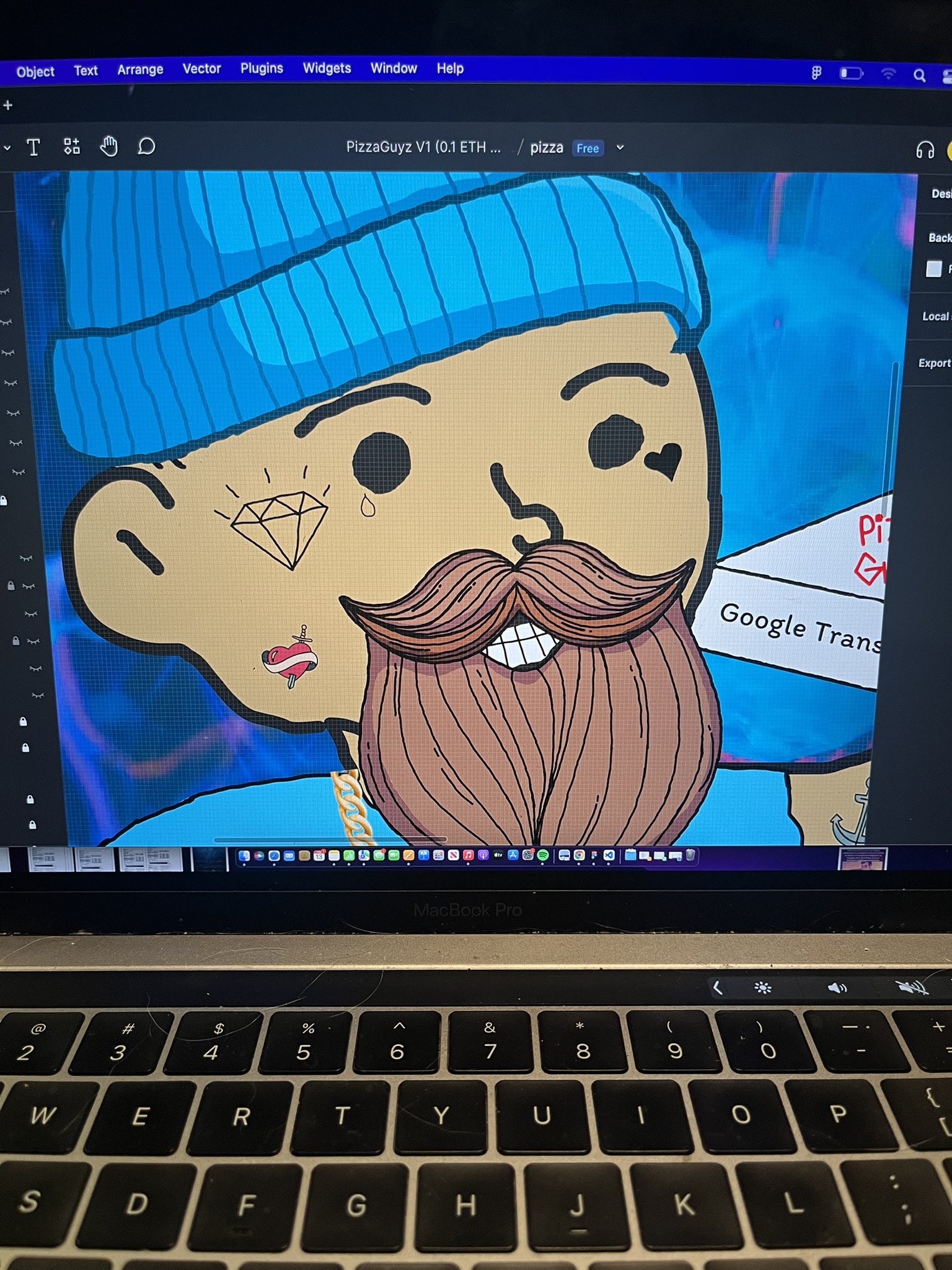Open the screenshot preview thumbnail beside the Dock's right end
The image size is (952, 1270).
pos(863,859)
